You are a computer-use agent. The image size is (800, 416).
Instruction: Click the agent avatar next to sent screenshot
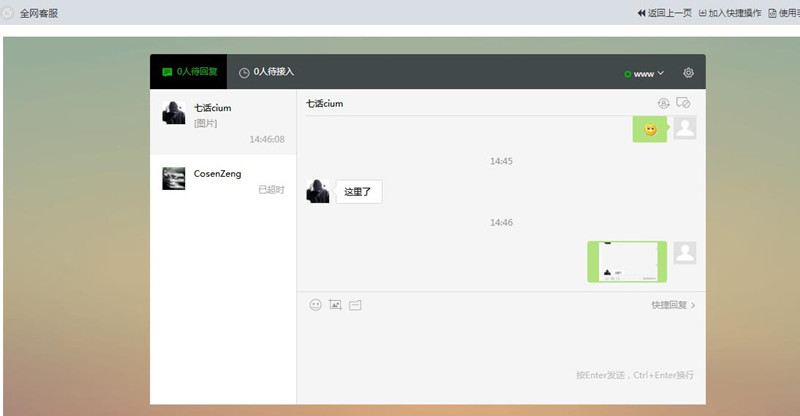(x=684, y=253)
